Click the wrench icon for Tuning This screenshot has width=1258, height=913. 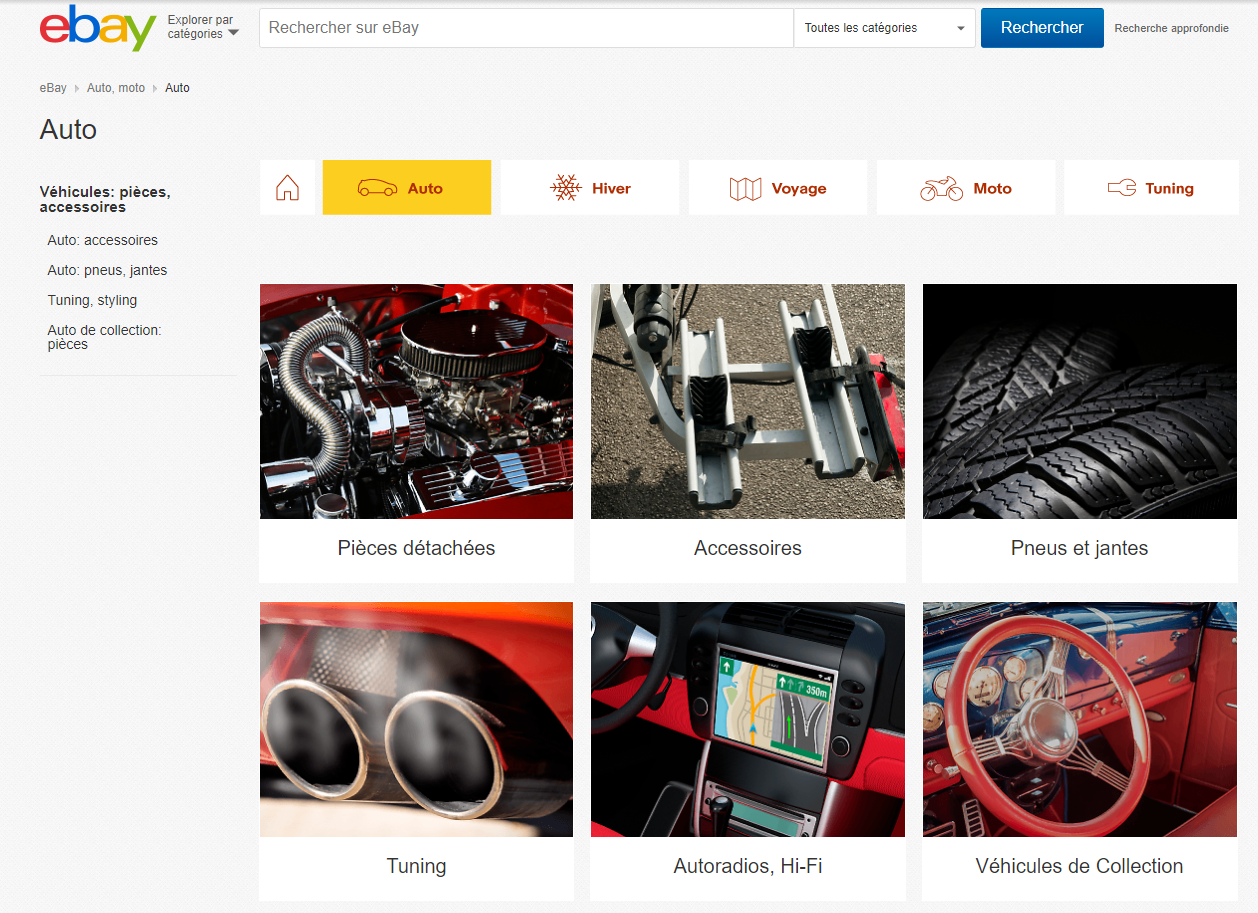[x=1122, y=188]
